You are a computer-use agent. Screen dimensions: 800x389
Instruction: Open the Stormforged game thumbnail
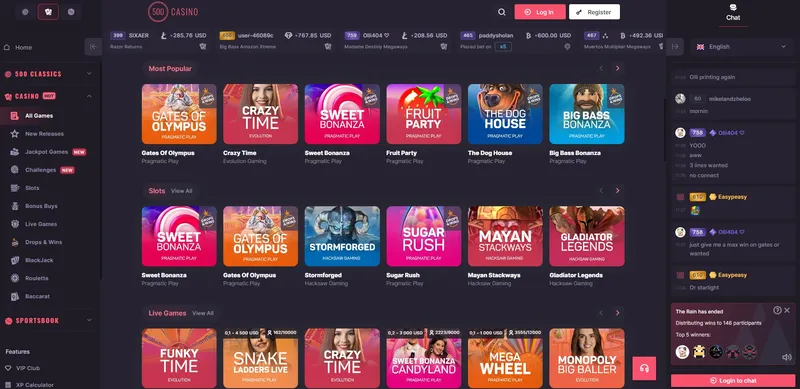pos(342,236)
